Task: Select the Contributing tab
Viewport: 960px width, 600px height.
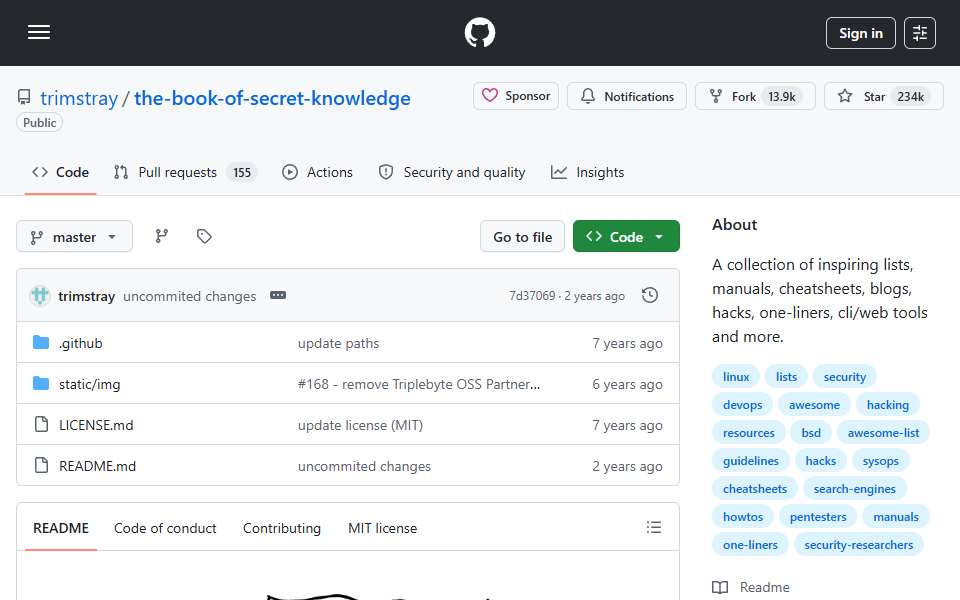Action: pyautogui.click(x=282, y=528)
